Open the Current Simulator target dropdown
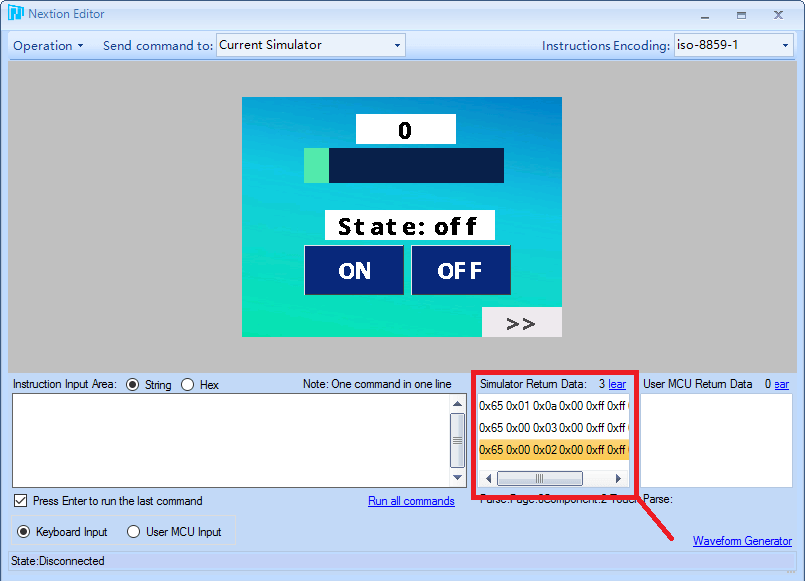 pos(310,44)
